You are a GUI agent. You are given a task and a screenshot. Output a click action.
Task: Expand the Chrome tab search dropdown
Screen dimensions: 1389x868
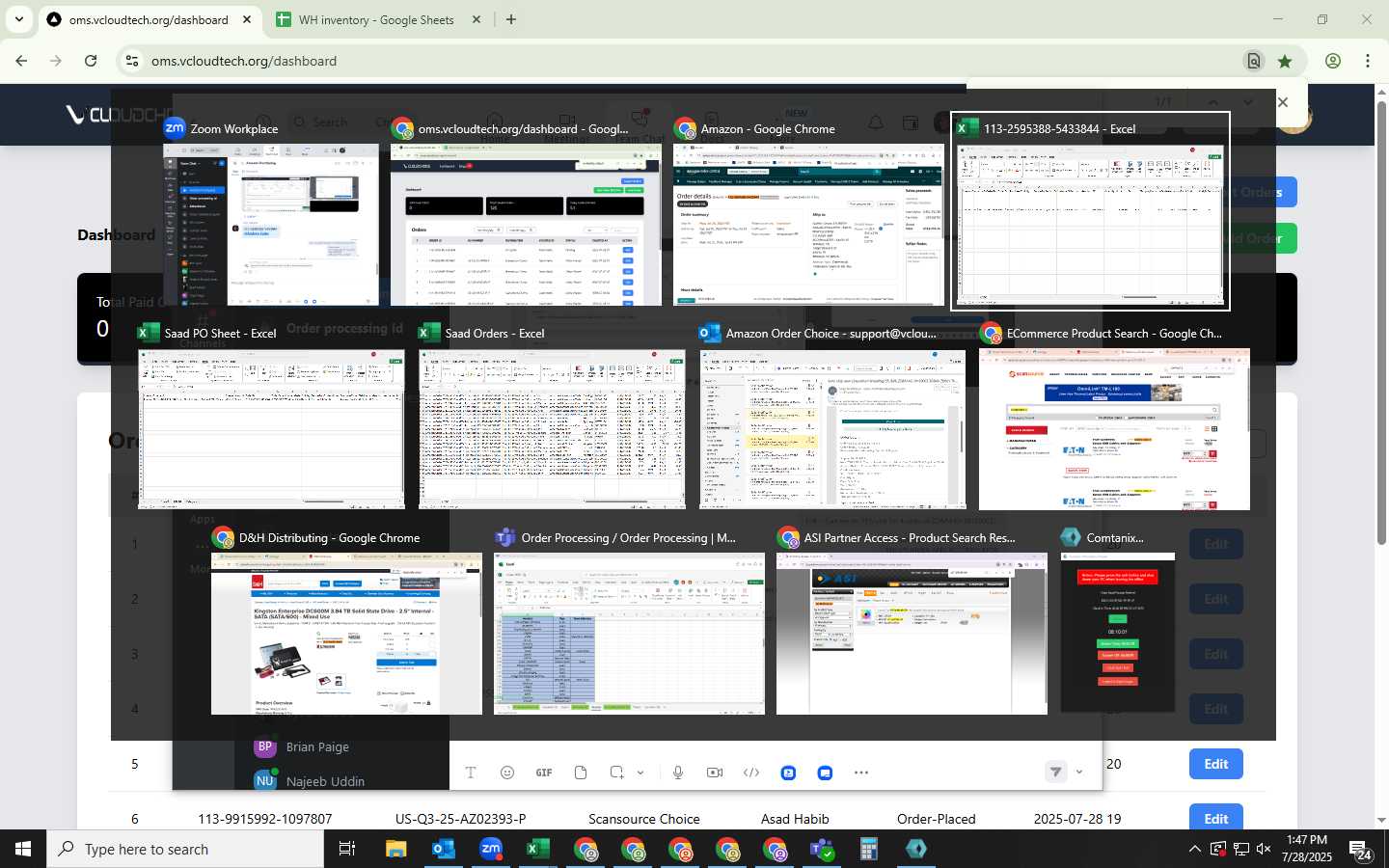pos(18,19)
